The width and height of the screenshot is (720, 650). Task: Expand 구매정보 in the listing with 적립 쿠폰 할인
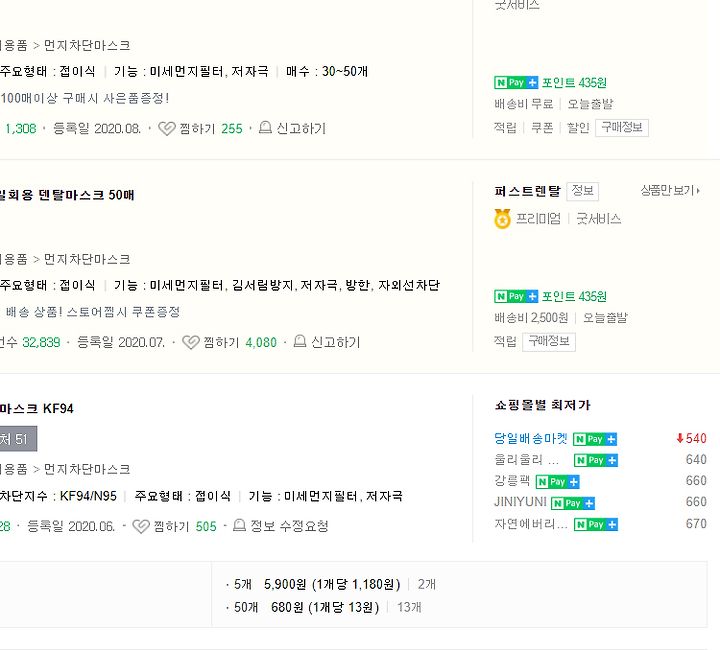621,128
